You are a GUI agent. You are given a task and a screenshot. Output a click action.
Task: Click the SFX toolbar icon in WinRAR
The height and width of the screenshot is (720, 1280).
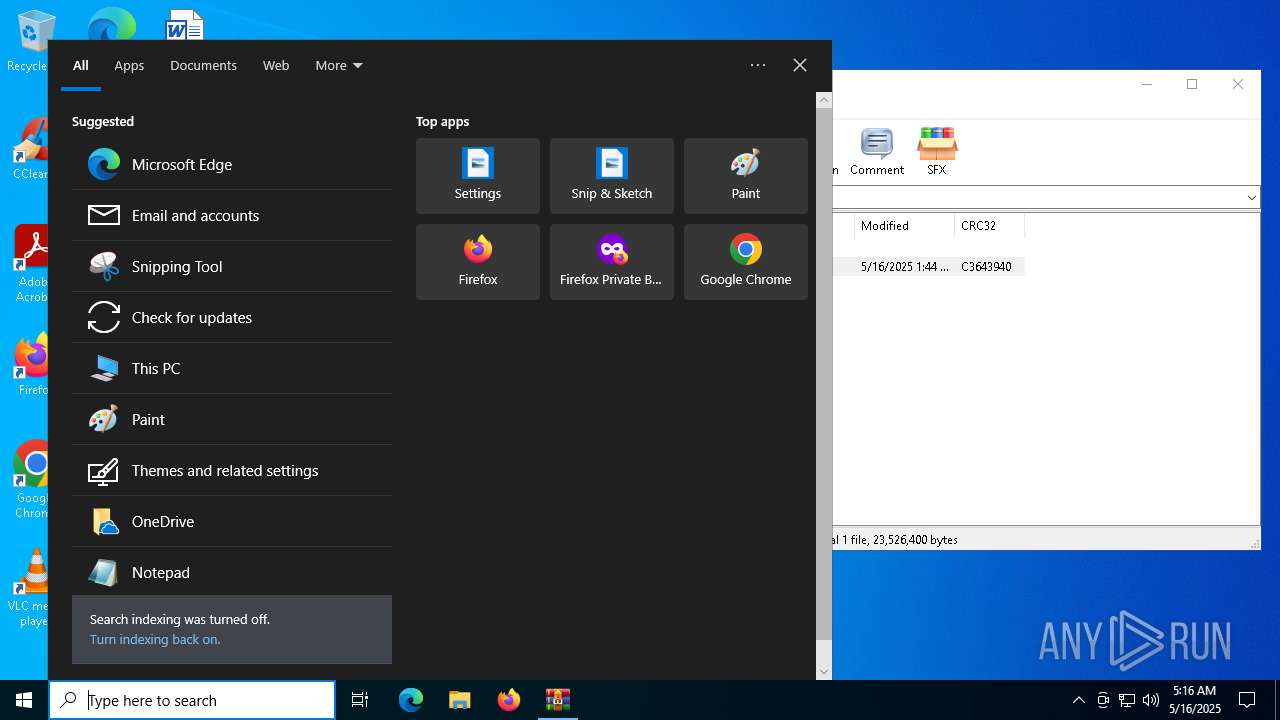pyautogui.click(x=937, y=152)
